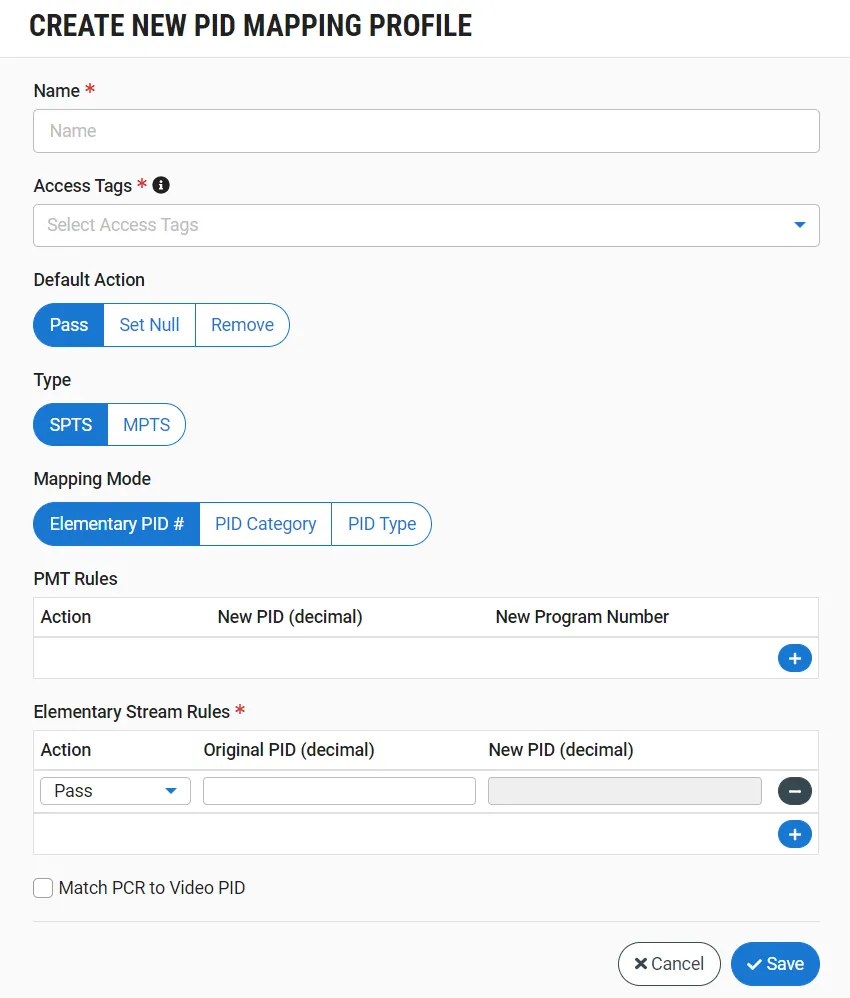Click the PMT Rules section label
This screenshot has width=850, height=998.
pyautogui.click(x=76, y=579)
